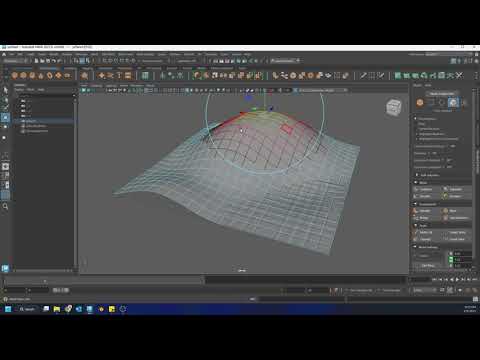
Task: Expand the Soft Selection section
Action: click(x=430, y=175)
